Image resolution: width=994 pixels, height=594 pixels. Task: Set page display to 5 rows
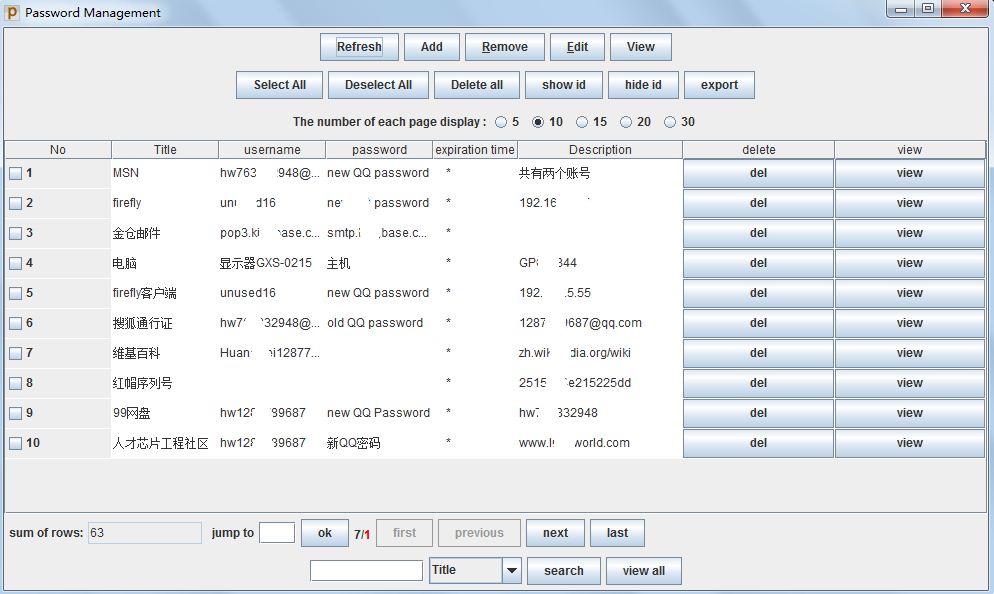point(501,122)
